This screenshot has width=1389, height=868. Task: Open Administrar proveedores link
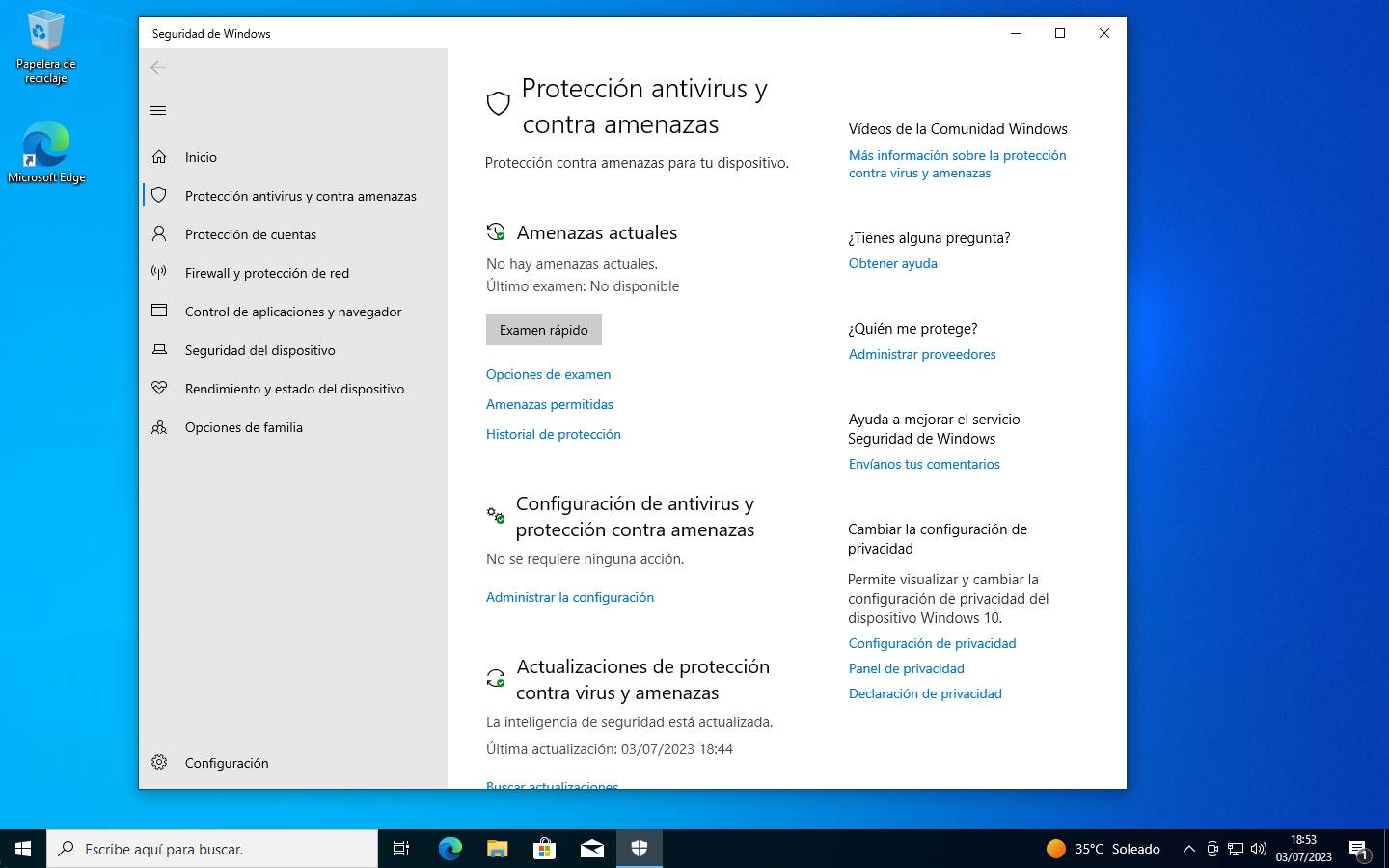coord(921,354)
